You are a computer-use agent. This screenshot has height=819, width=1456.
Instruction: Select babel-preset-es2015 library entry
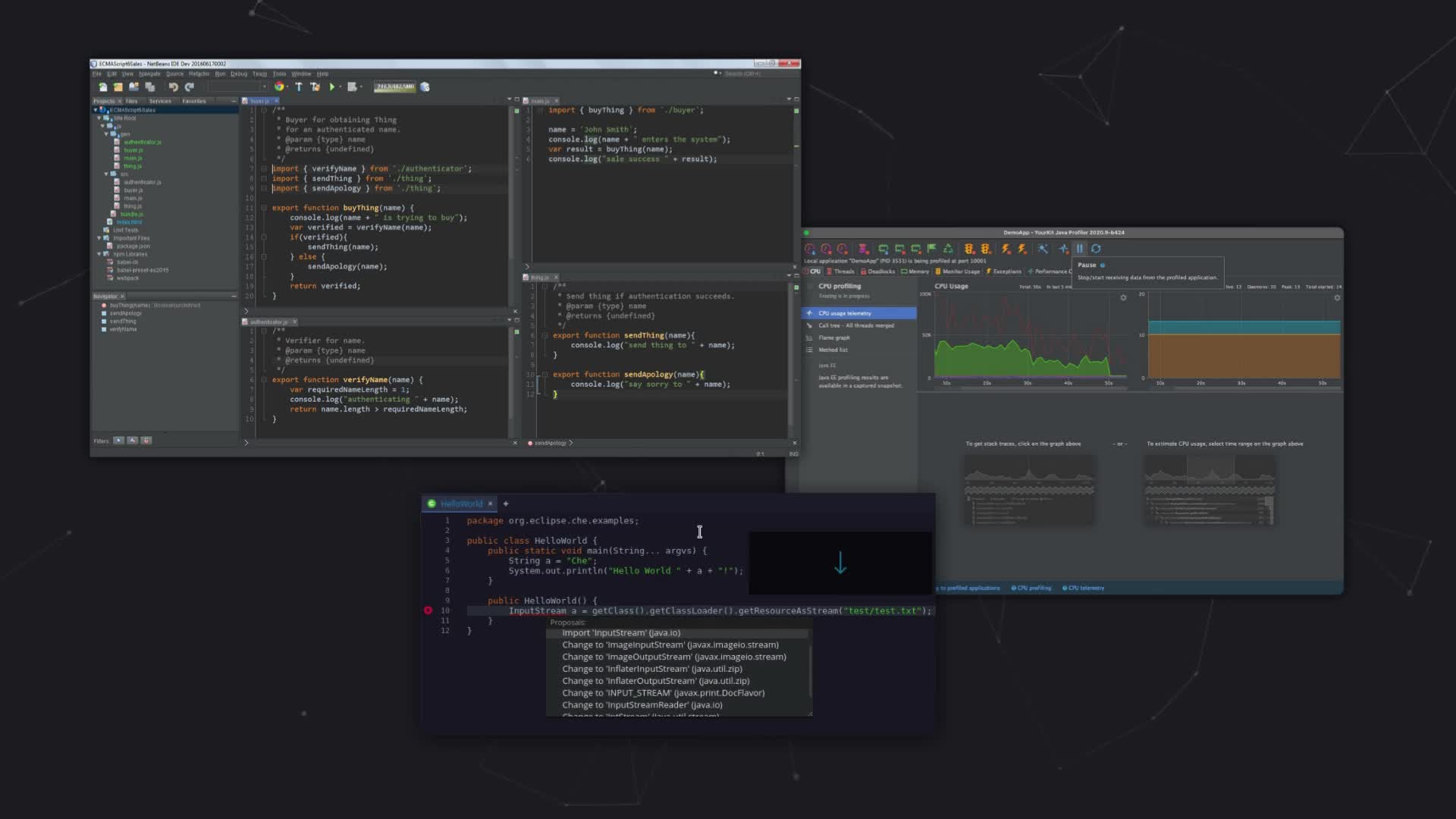point(143,270)
